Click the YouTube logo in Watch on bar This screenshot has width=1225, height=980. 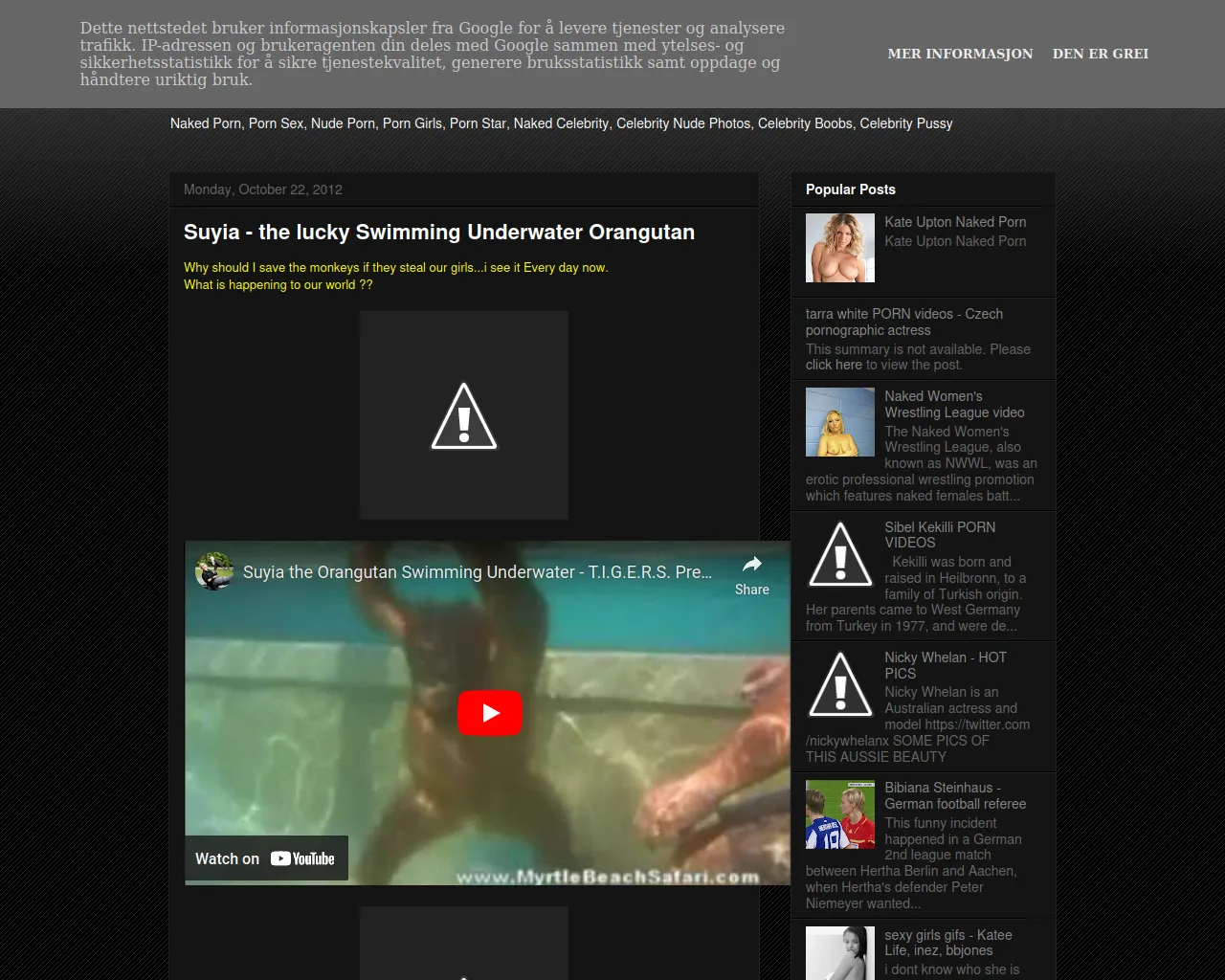click(x=302, y=858)
